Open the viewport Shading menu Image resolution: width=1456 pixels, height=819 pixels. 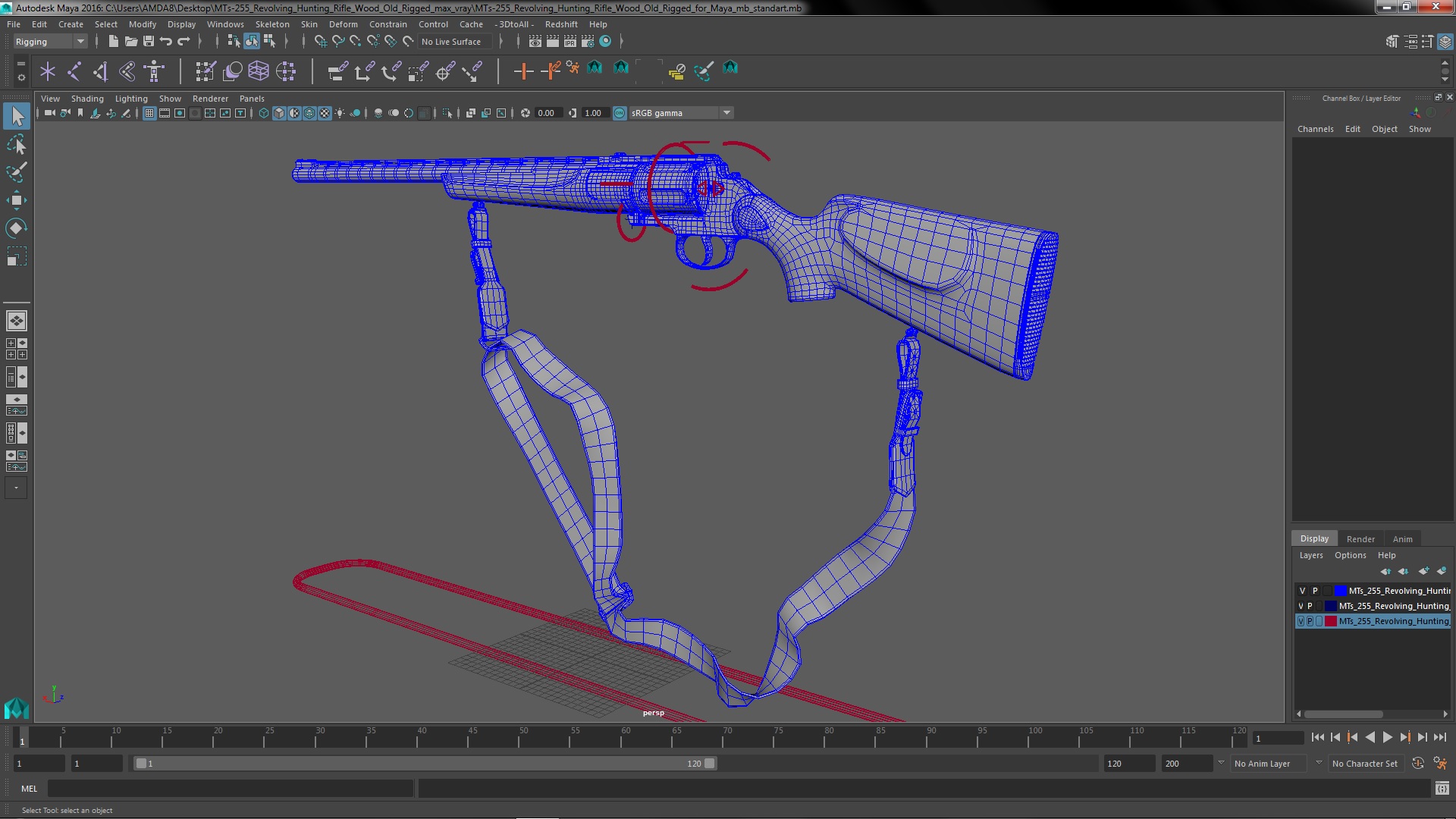click(87, 99)
